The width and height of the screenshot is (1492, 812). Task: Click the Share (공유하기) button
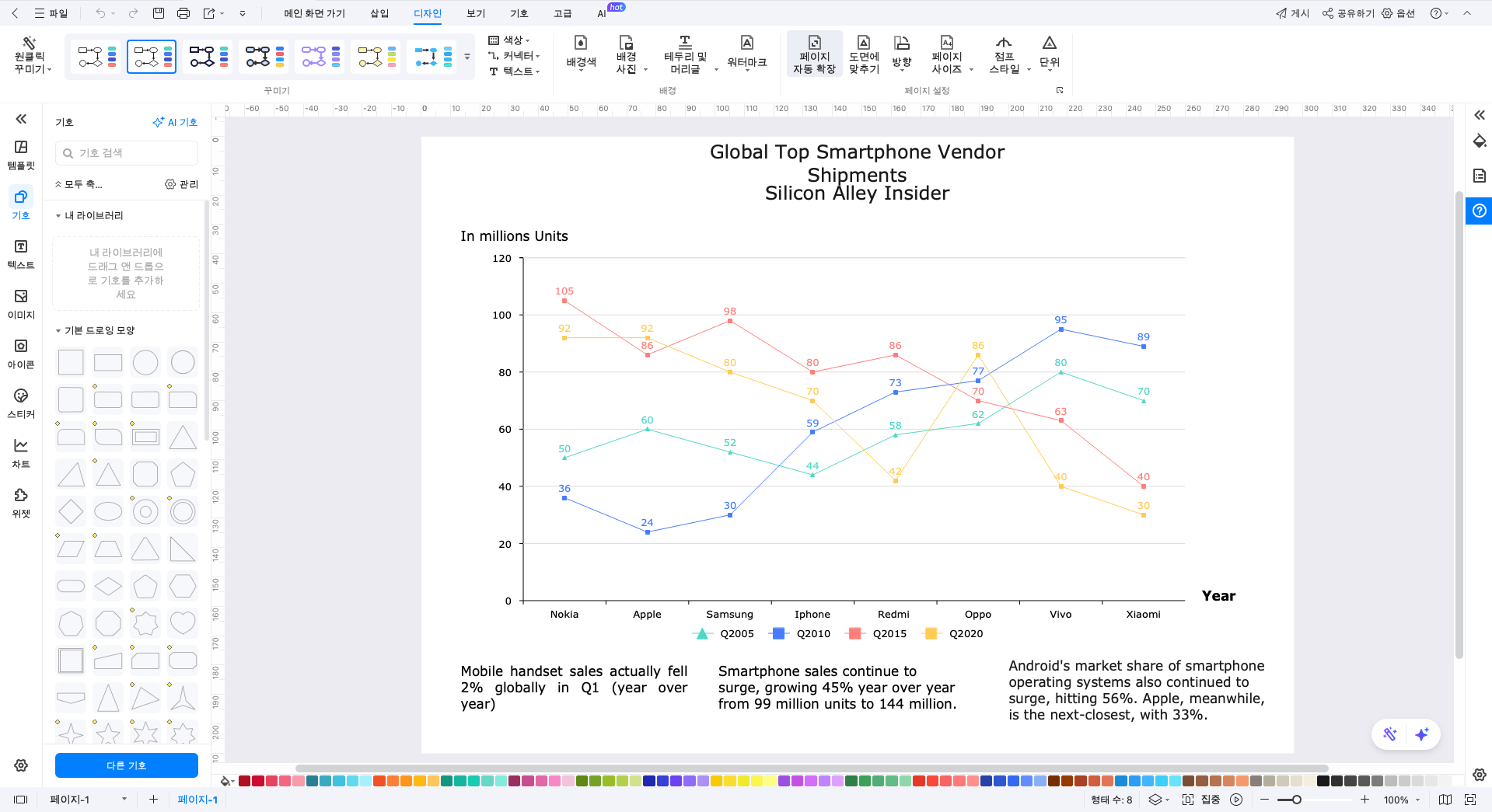1348,13
